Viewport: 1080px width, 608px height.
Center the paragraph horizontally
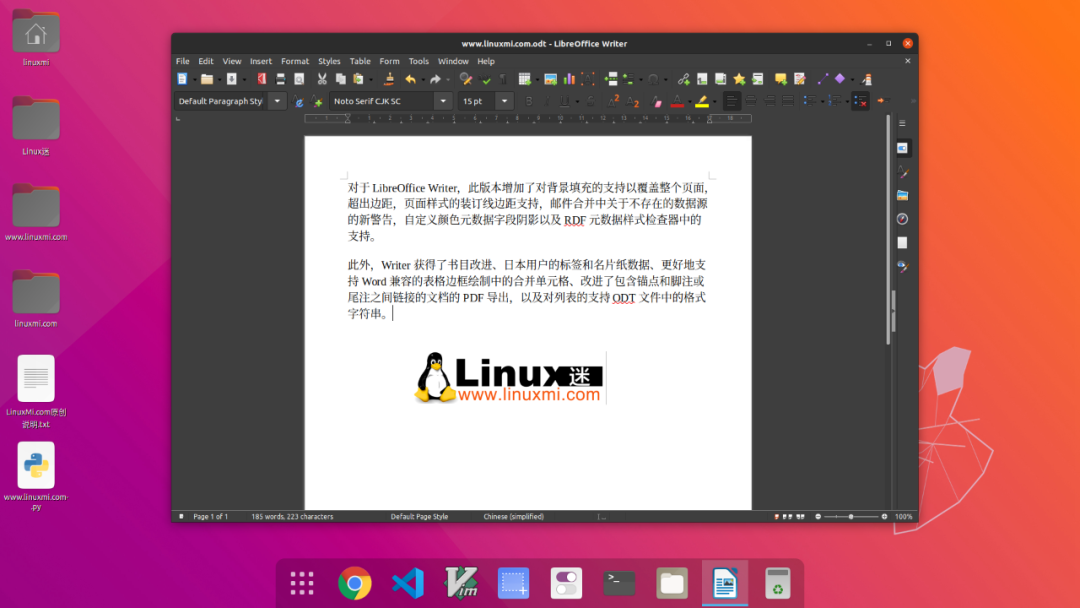click(x=751, y=101)
